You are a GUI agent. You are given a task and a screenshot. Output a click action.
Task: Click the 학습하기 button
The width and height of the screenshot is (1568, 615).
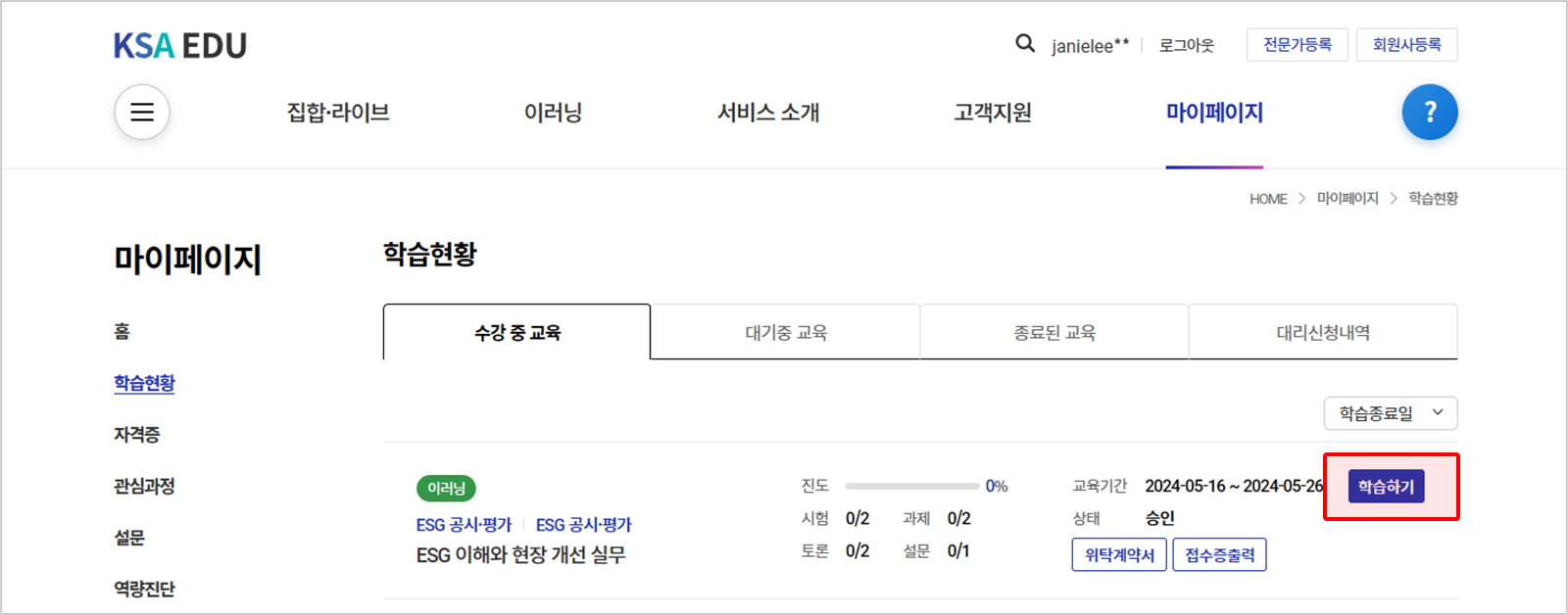tap(1386, 487)
